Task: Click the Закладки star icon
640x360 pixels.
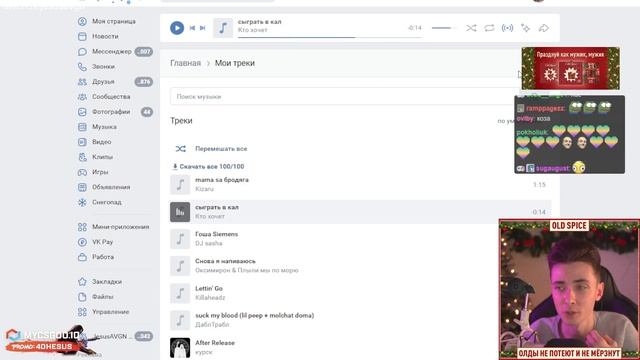Action: tap(82, 282)
